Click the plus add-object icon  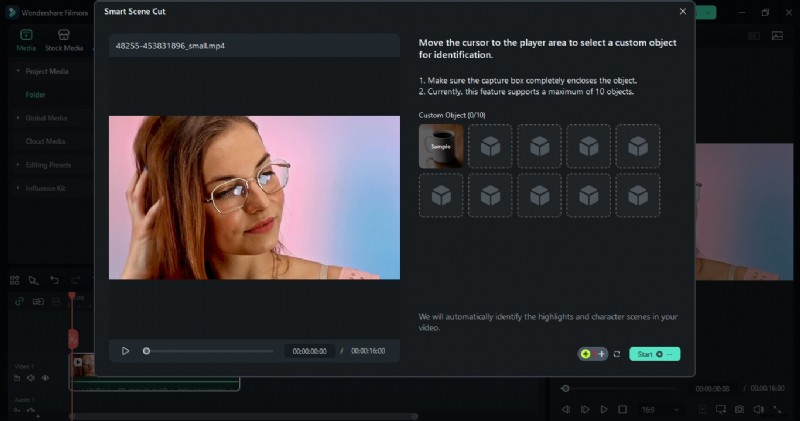pyautogui.click(x=600, y=354)
